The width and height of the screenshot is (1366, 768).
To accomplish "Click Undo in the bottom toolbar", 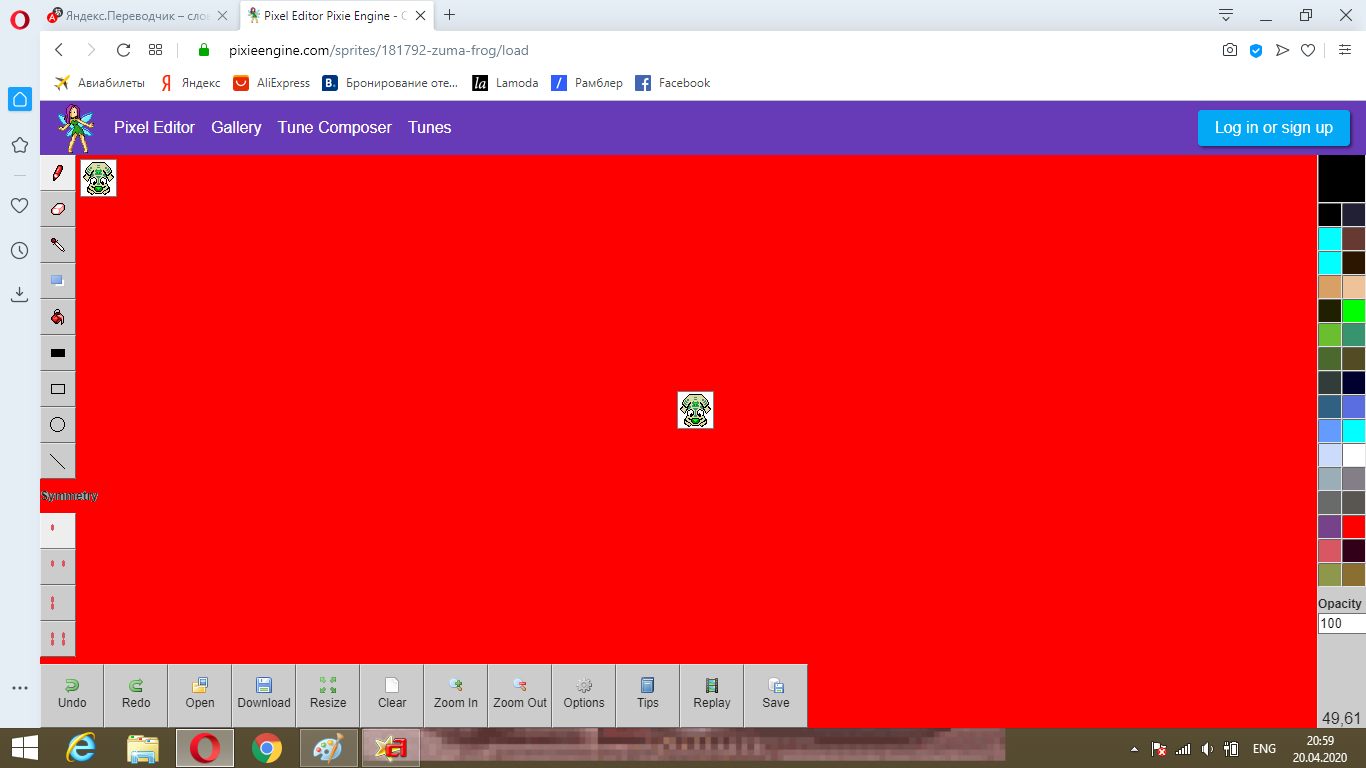I will 72,695.
